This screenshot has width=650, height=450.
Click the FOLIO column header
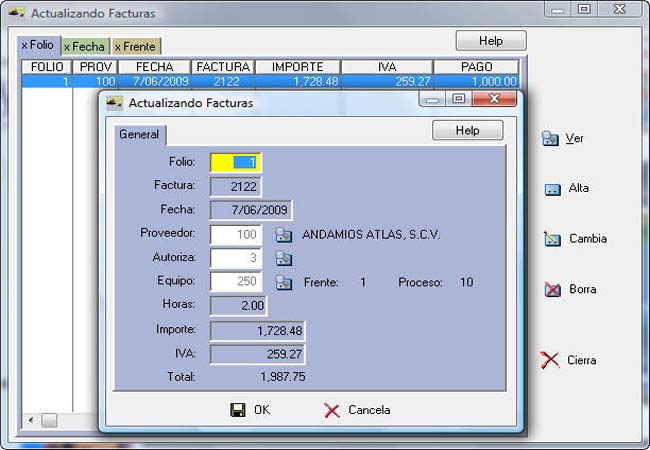[47, 67]
